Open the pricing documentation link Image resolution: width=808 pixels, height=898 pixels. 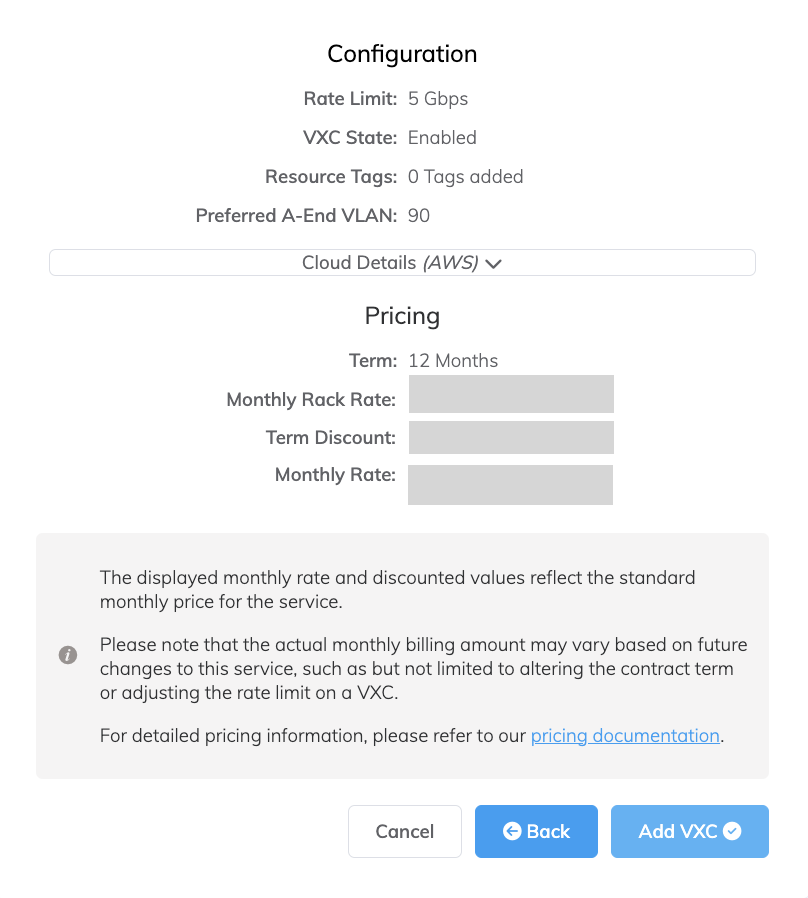625,736
